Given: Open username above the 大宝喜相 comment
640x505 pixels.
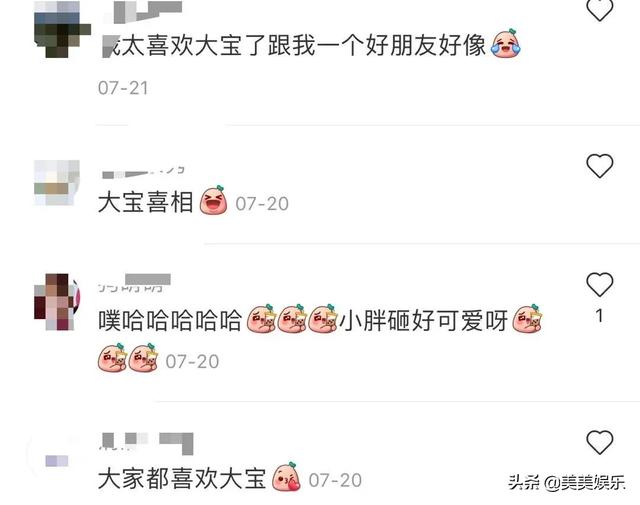Looking at the screenshot, I should click(x=143, y=172).
